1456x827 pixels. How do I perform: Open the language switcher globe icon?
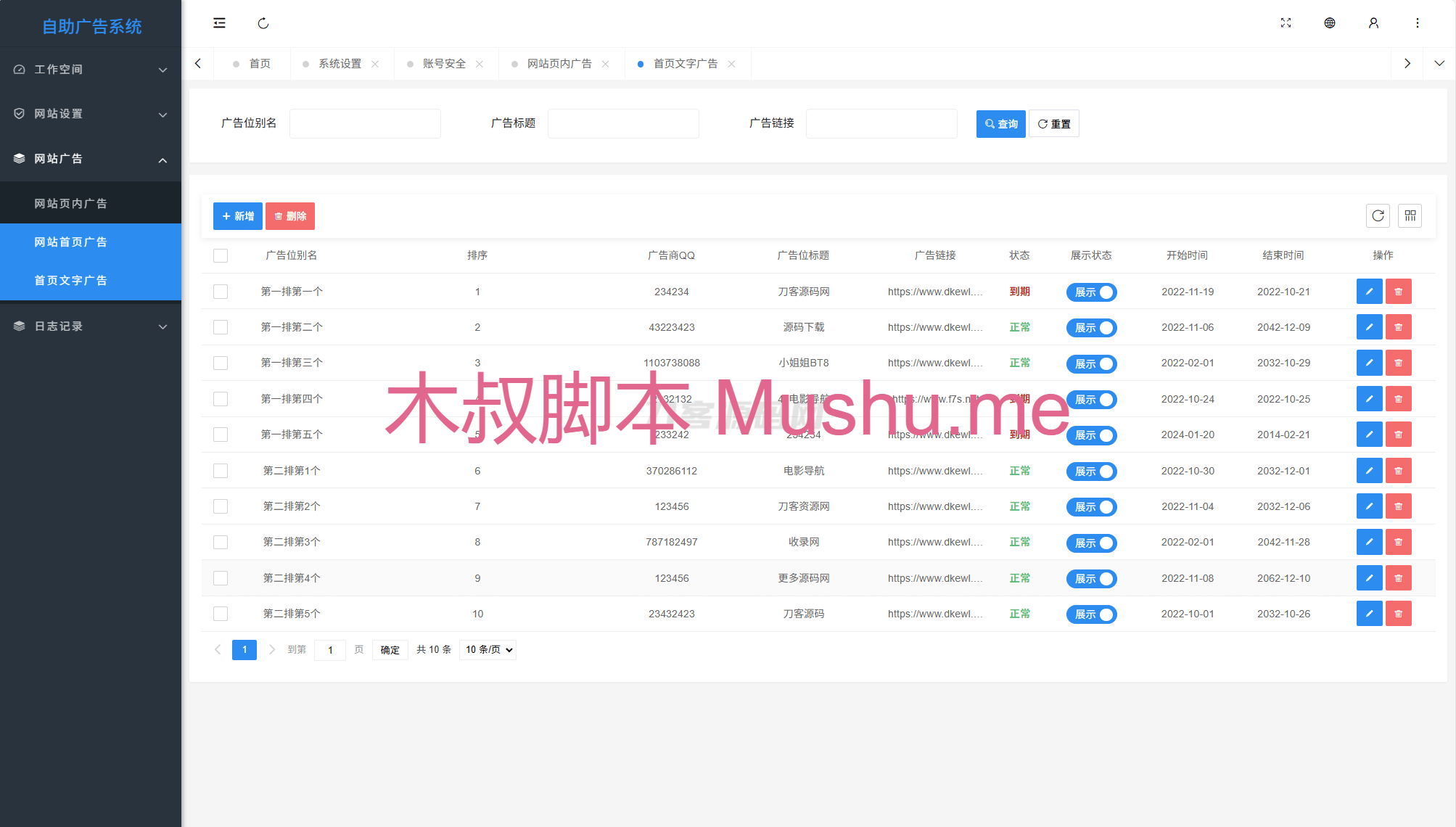pyautogui.click(x=1330, y=22)
